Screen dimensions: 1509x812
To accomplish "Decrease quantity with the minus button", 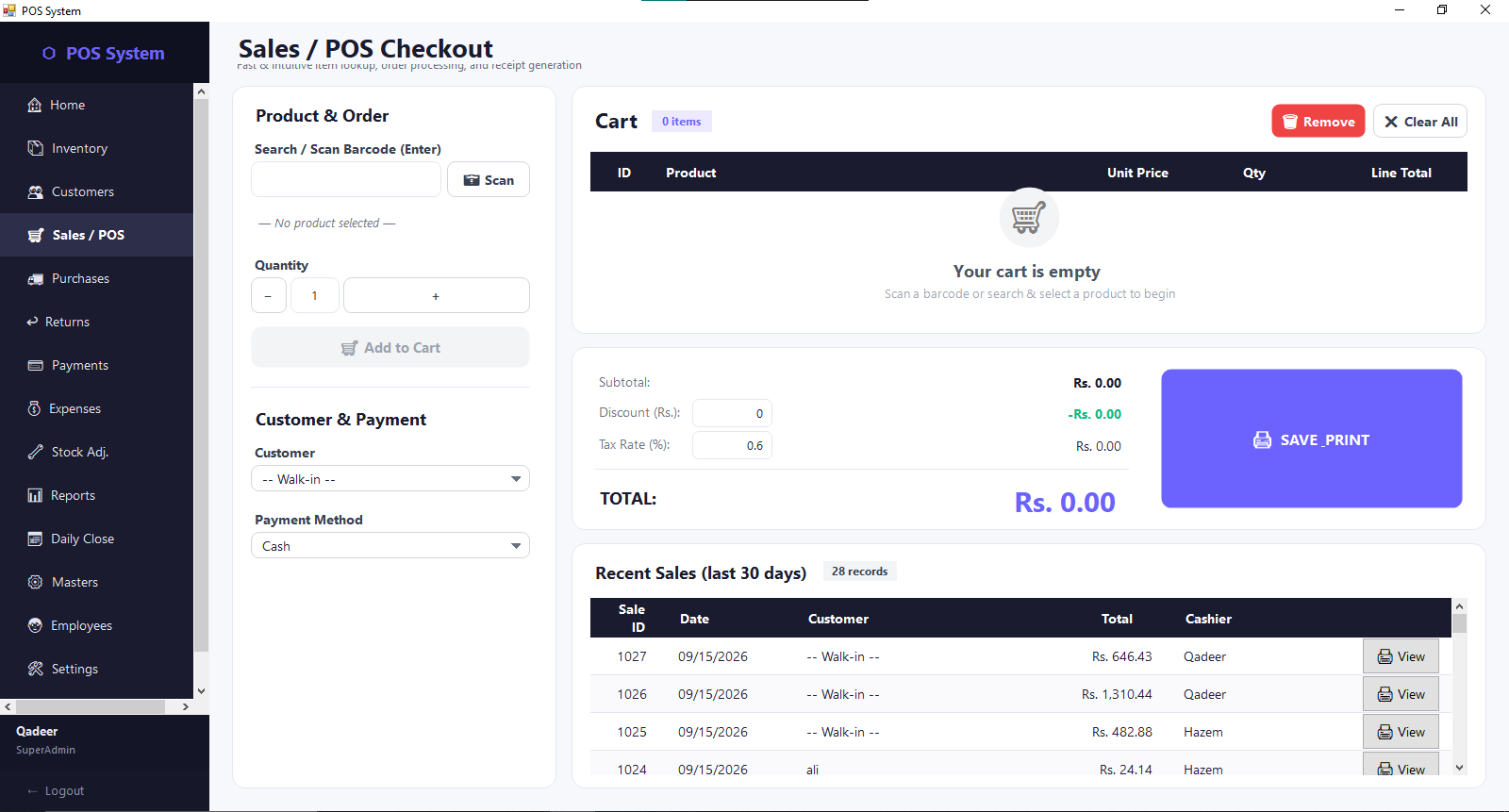I will pyautogui.click(x=269, y=295).
